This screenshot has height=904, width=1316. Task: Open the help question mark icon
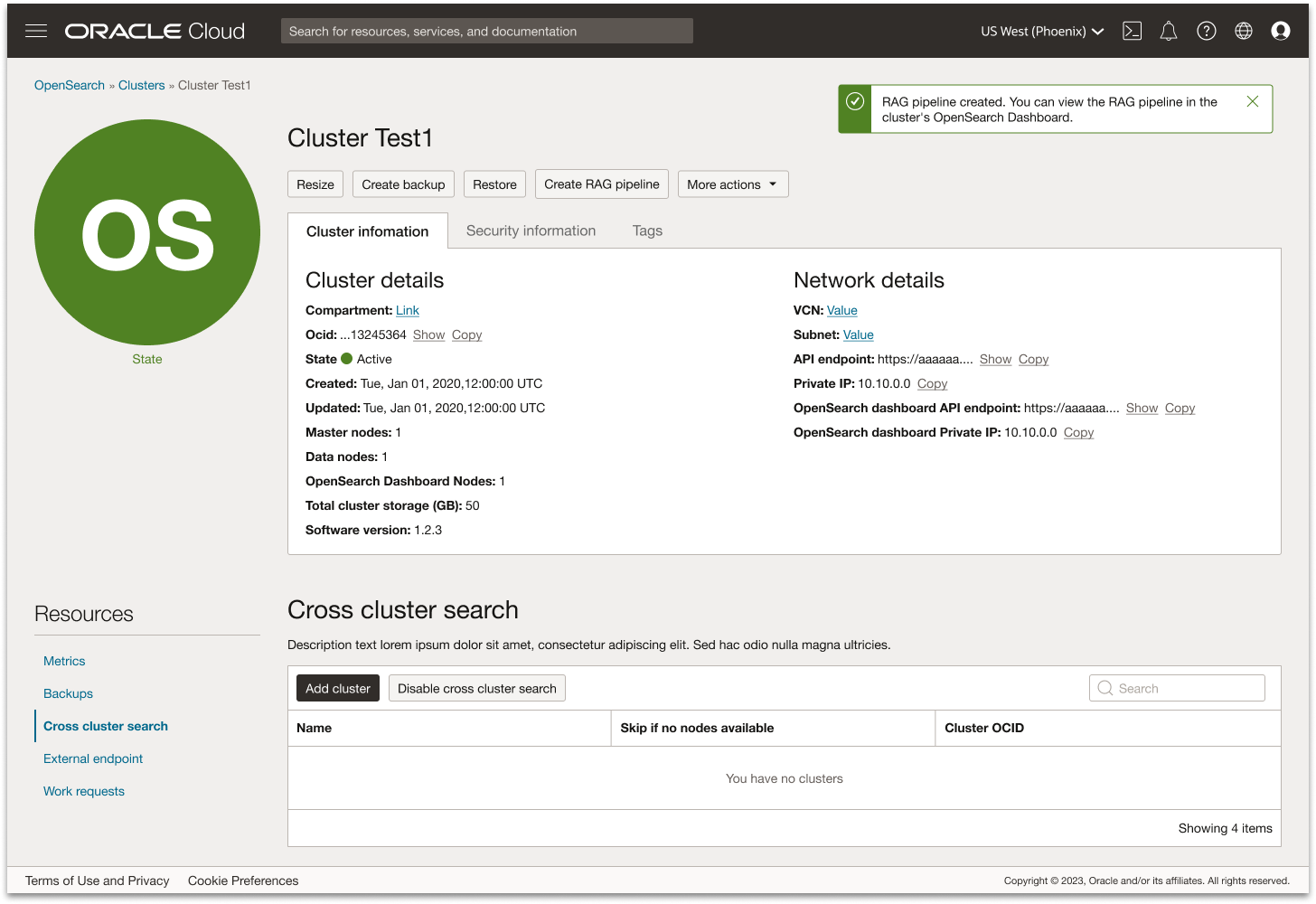1206,31
